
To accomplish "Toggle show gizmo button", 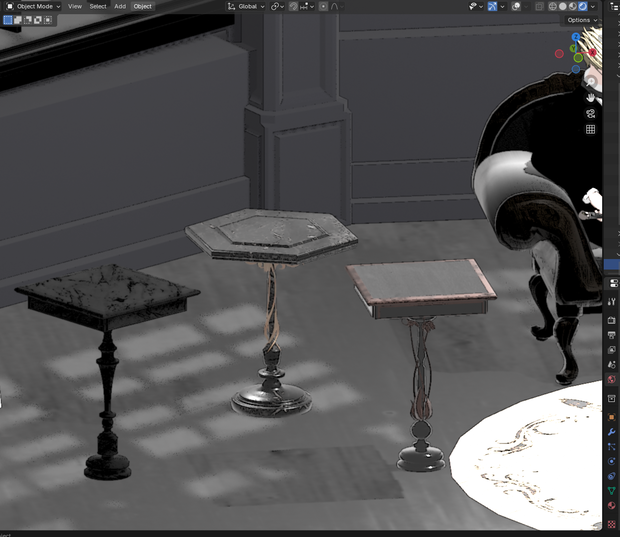I will (492, 6).
